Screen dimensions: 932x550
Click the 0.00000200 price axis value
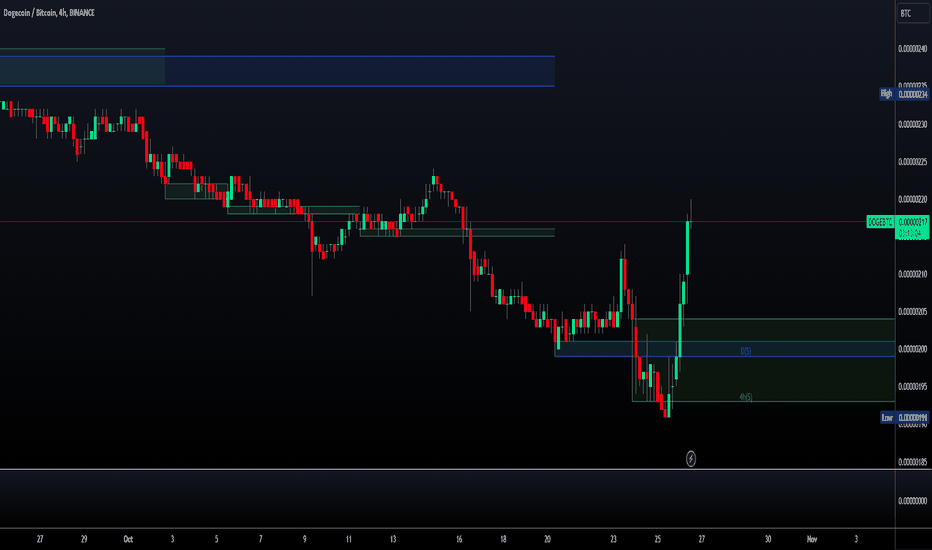pos(912,349)
